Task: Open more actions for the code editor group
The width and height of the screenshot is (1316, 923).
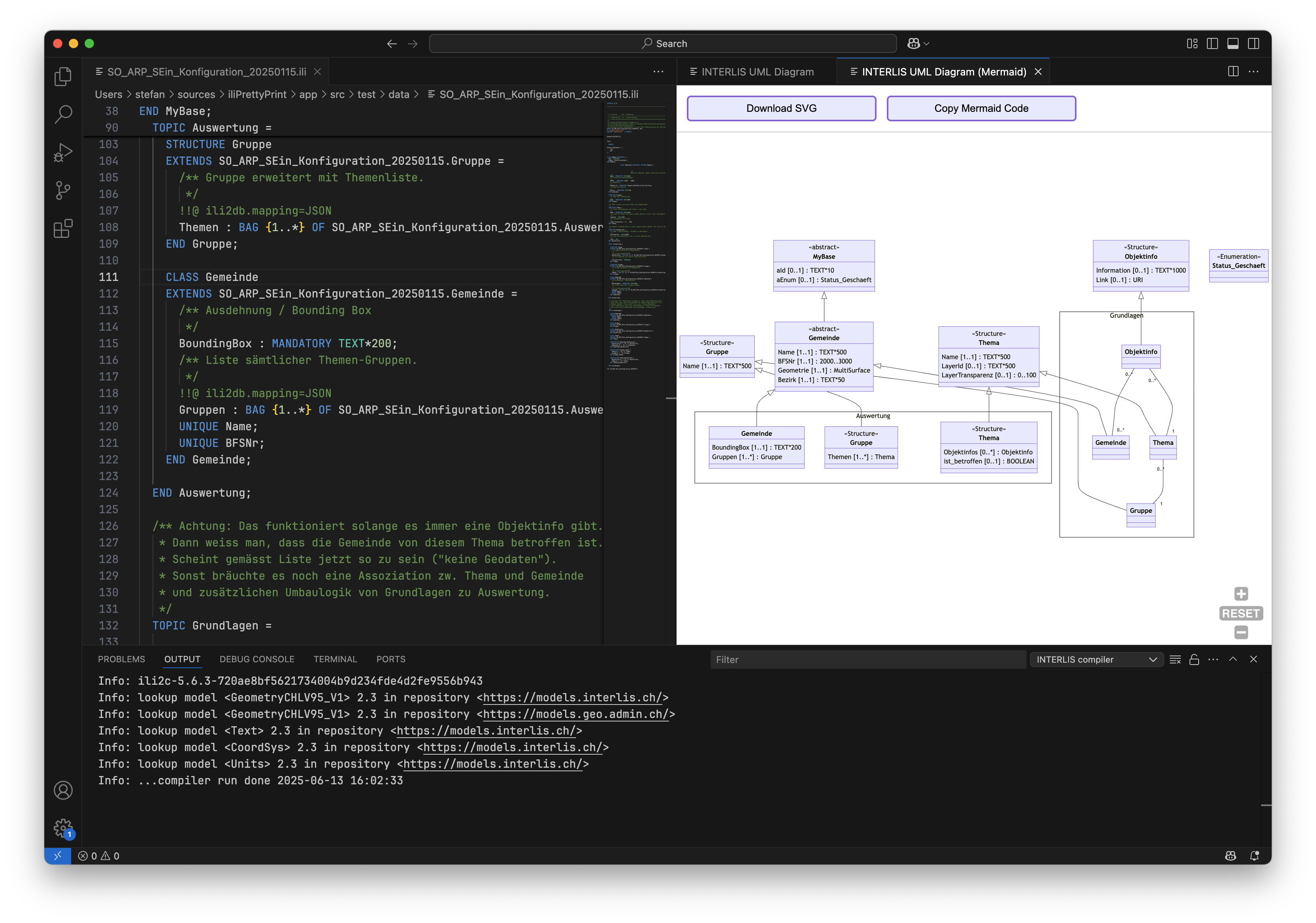Action: (x=658, y=72)
